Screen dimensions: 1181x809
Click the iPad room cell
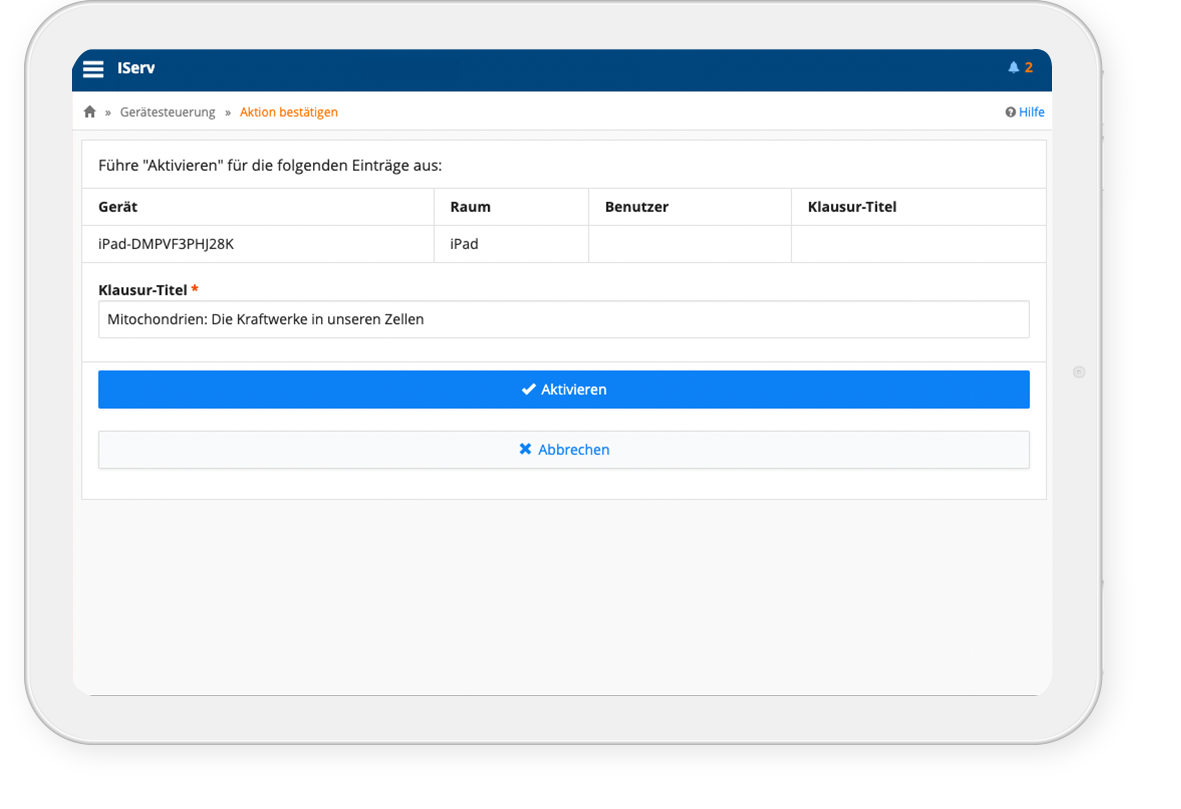(x=511, y=244)
